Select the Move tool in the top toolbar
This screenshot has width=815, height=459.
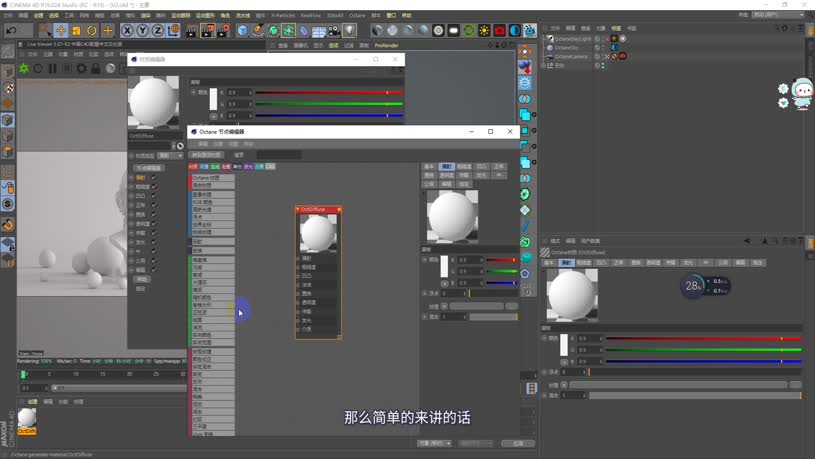pyautogui.click(x=61, y=31)
